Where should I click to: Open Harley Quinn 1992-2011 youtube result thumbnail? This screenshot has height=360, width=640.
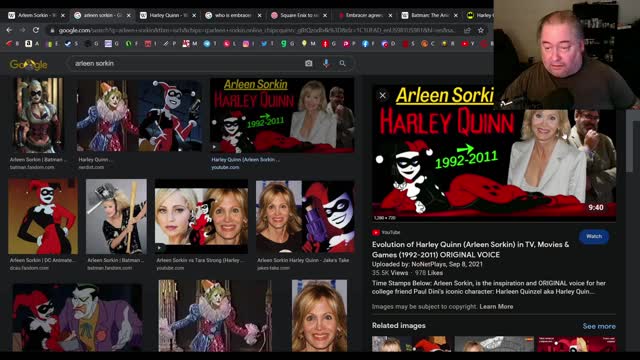click(x=282, y=116)
